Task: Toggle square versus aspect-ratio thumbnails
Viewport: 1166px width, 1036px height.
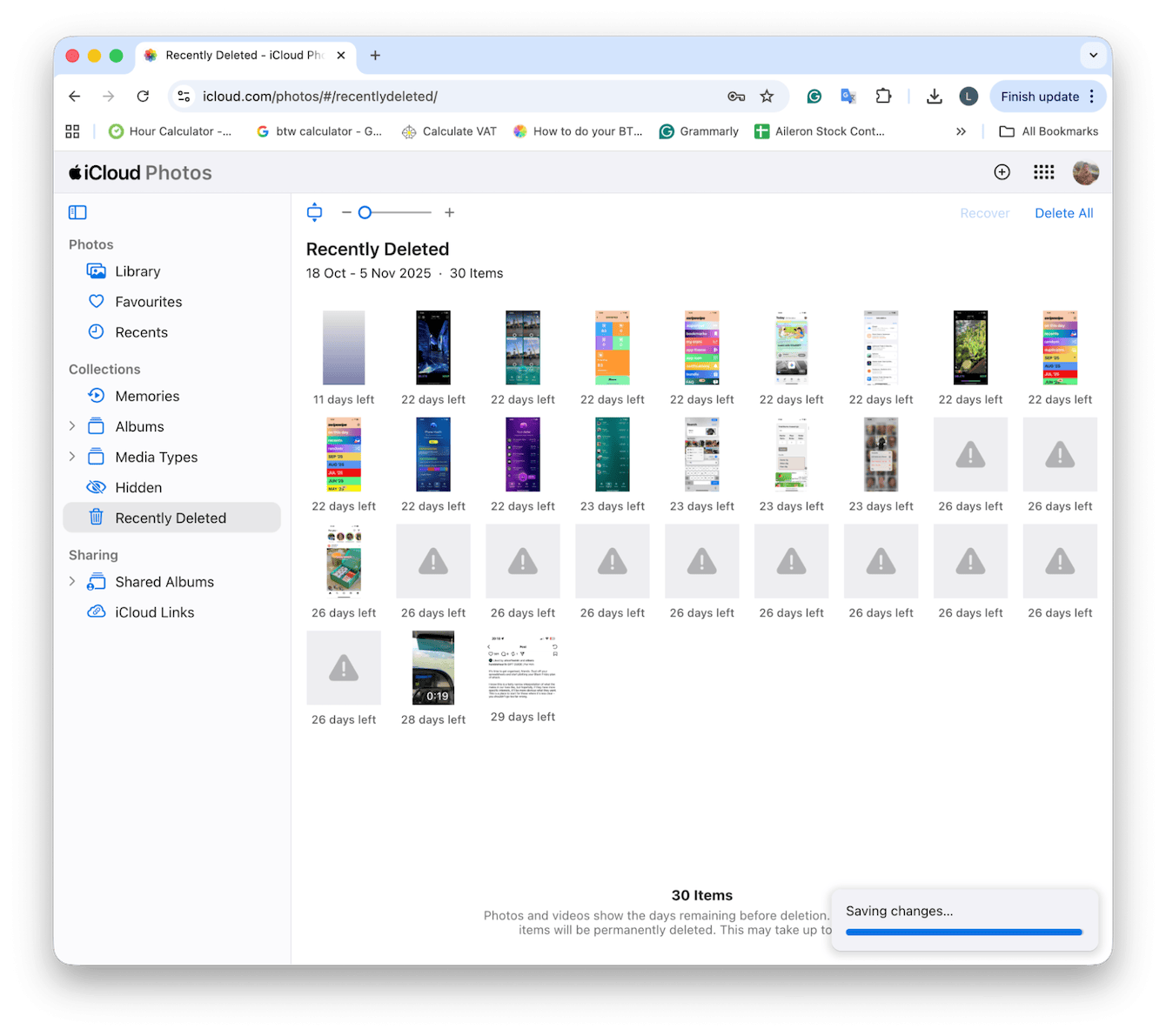Action: (x=314, y=212)
